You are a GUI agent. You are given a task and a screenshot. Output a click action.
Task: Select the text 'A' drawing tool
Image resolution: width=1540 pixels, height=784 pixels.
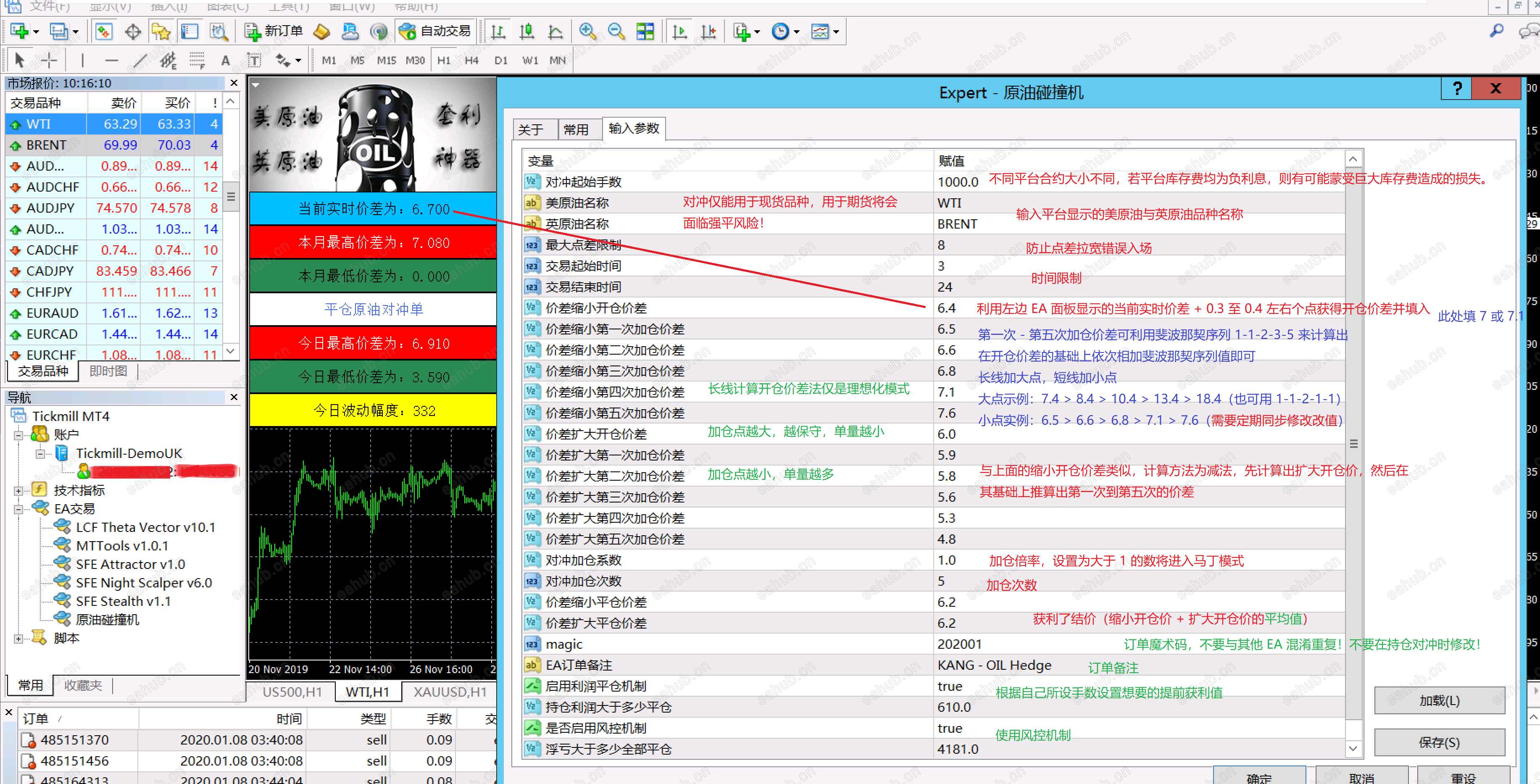225,60
